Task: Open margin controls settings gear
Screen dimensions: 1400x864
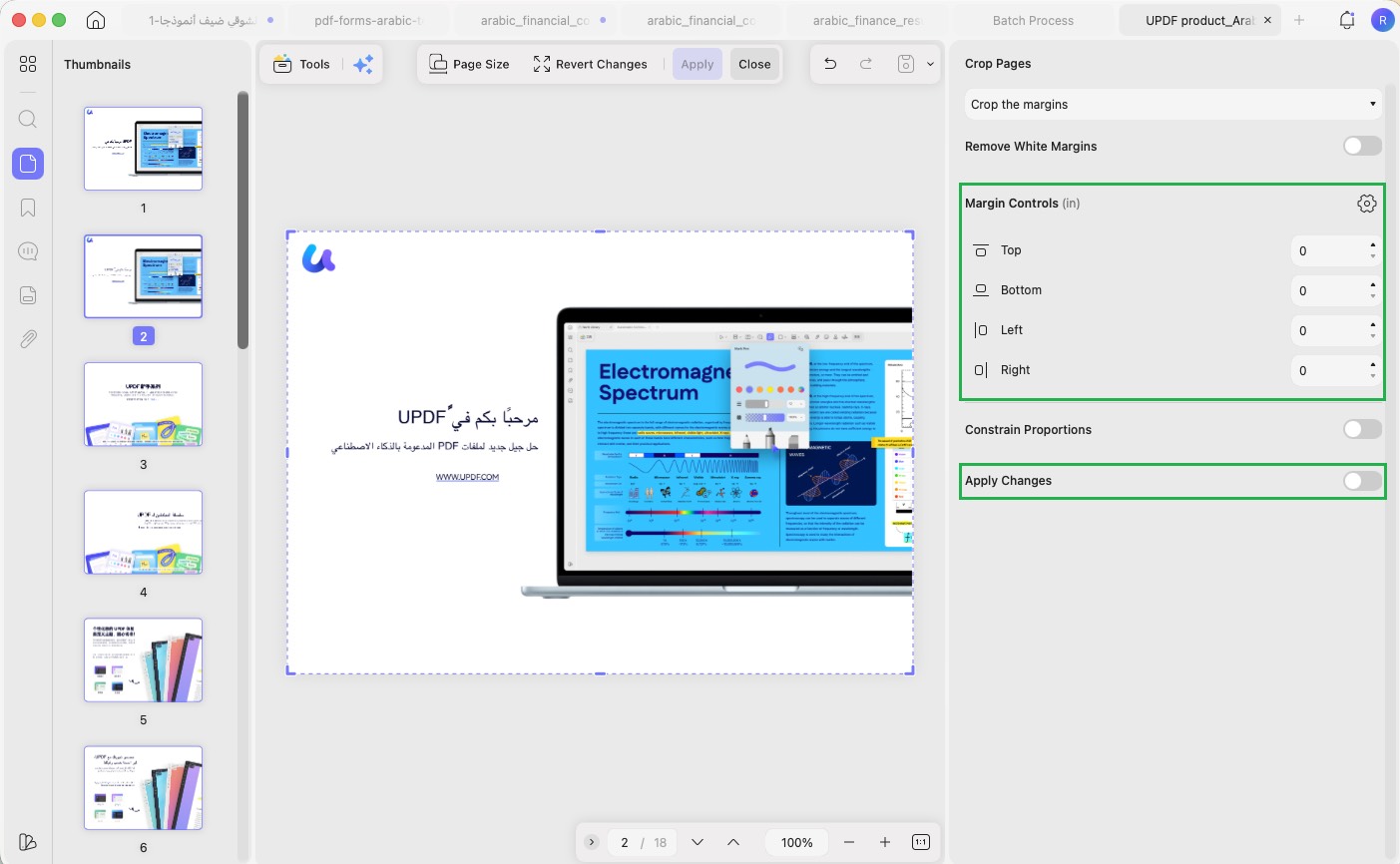Action: point(1367,203)
